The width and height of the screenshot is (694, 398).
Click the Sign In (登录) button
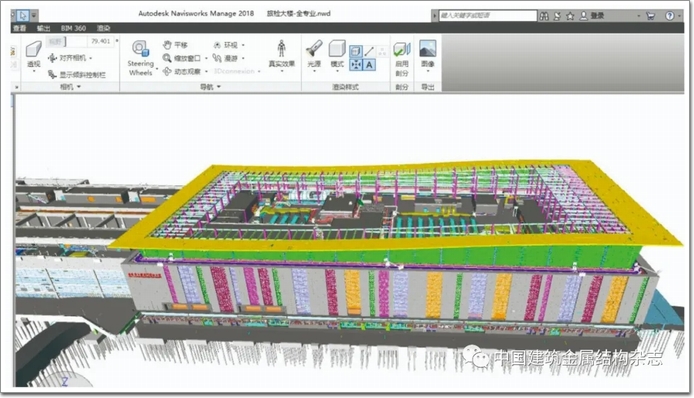592,16
